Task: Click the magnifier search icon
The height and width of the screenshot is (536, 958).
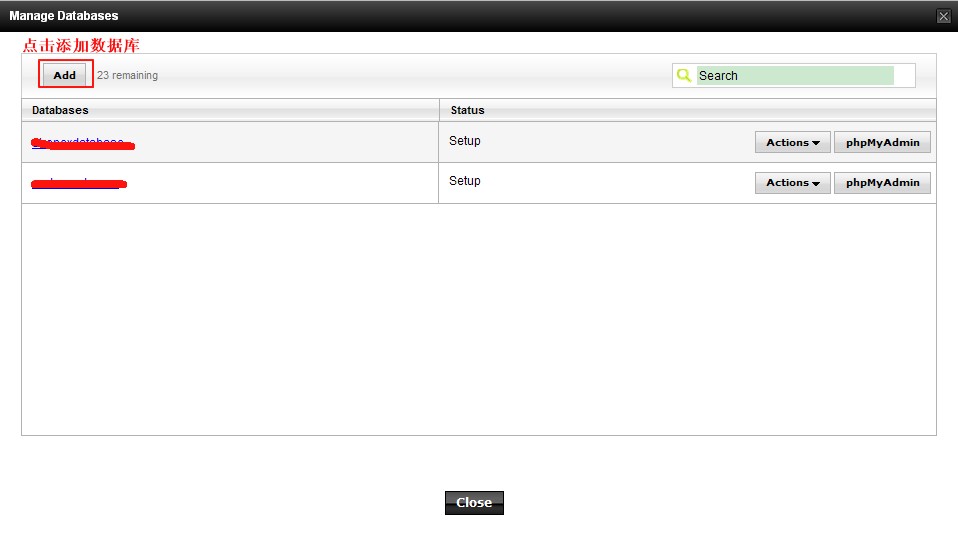Action: coord(684,75)
